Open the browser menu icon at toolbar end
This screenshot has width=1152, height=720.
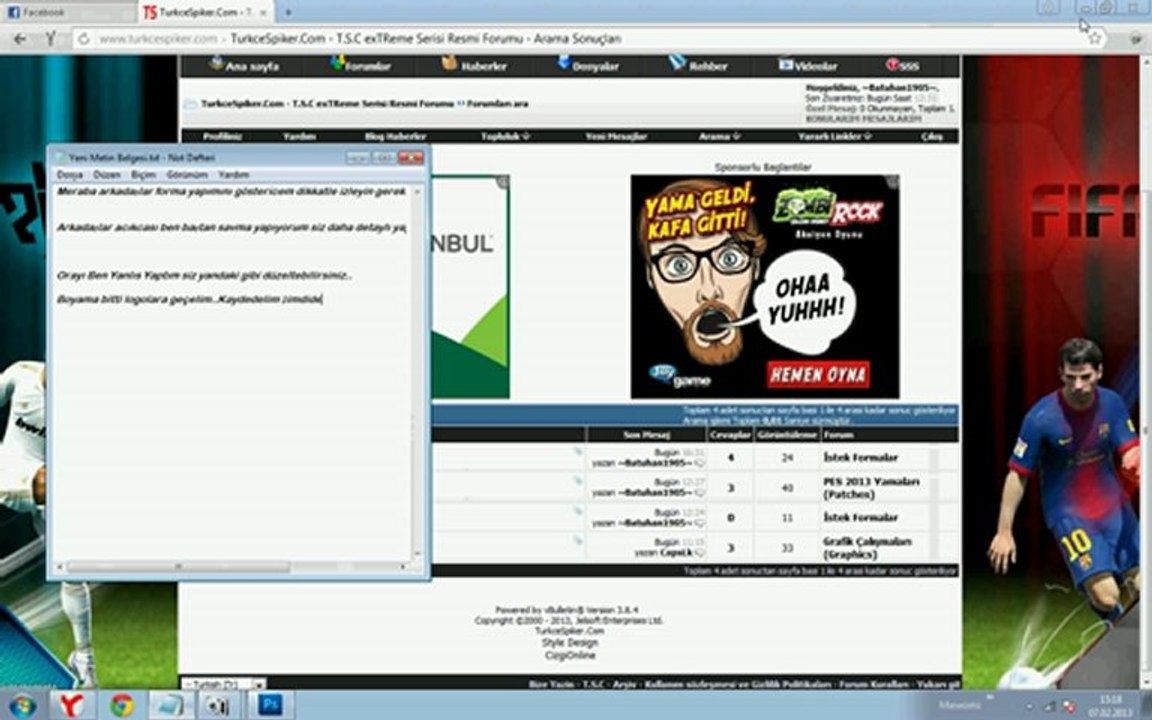(1136, 38)
